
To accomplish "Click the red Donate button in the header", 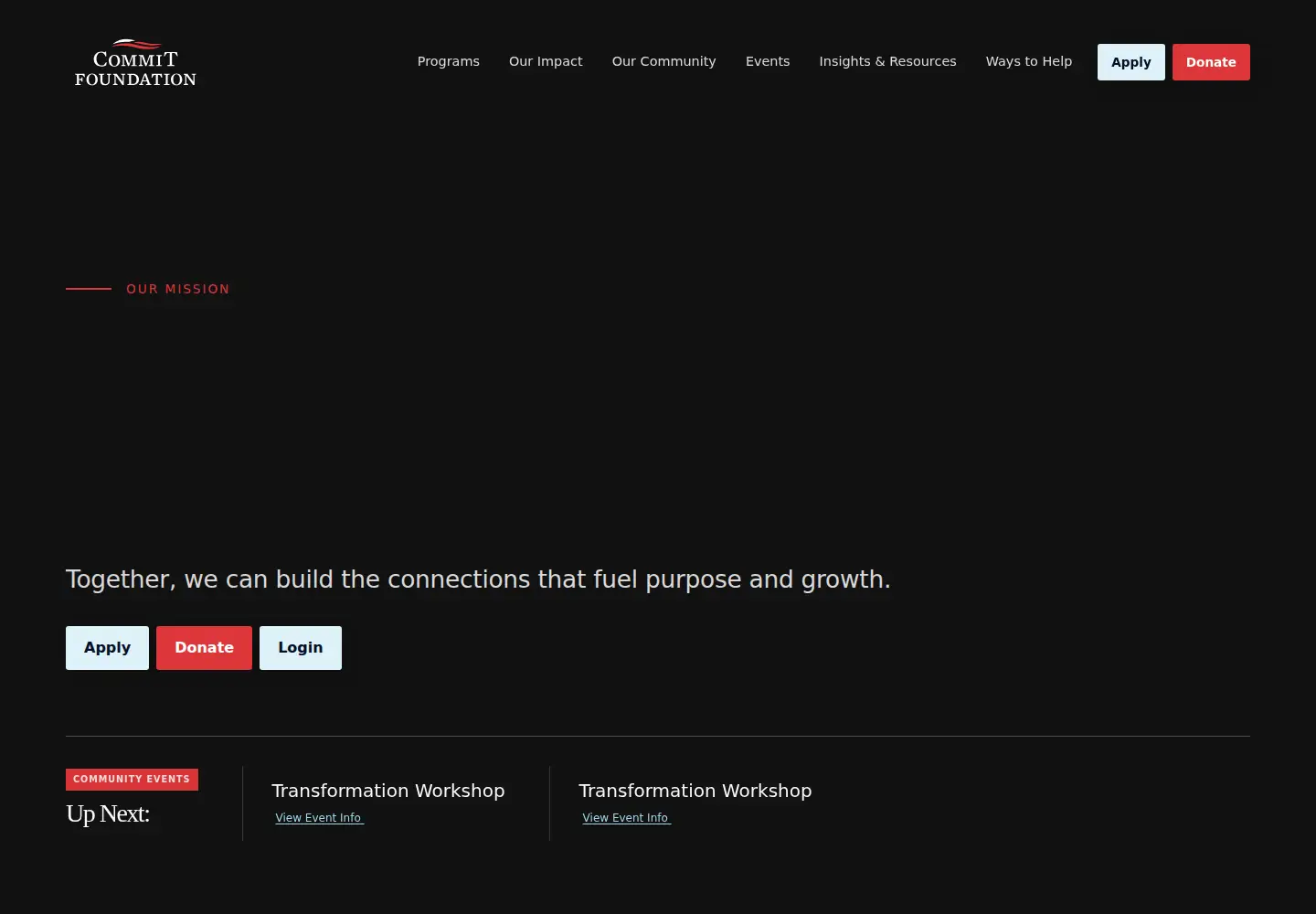I will click(x=1211, y=62).
